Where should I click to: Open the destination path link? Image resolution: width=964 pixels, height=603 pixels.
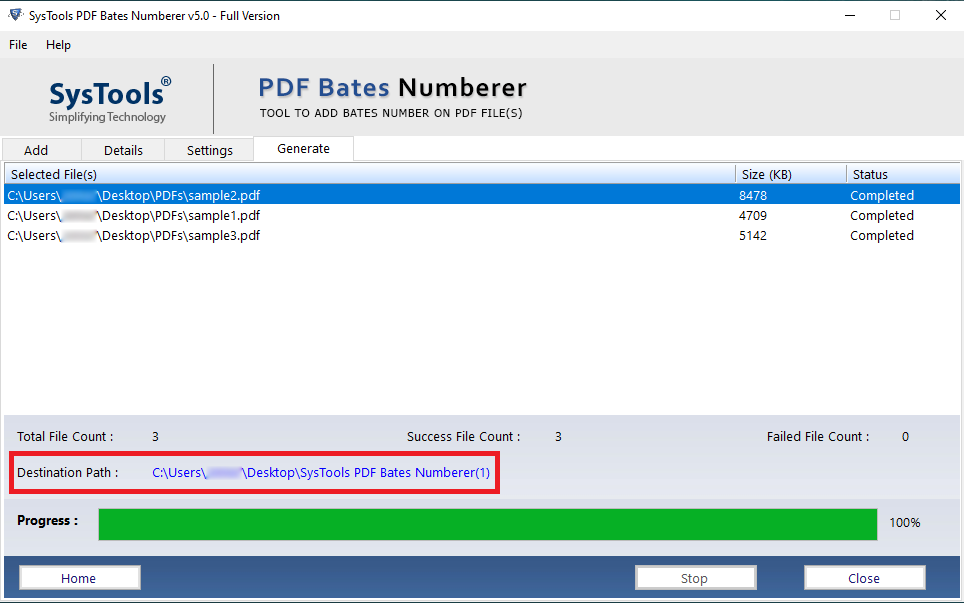pos(321,472)
